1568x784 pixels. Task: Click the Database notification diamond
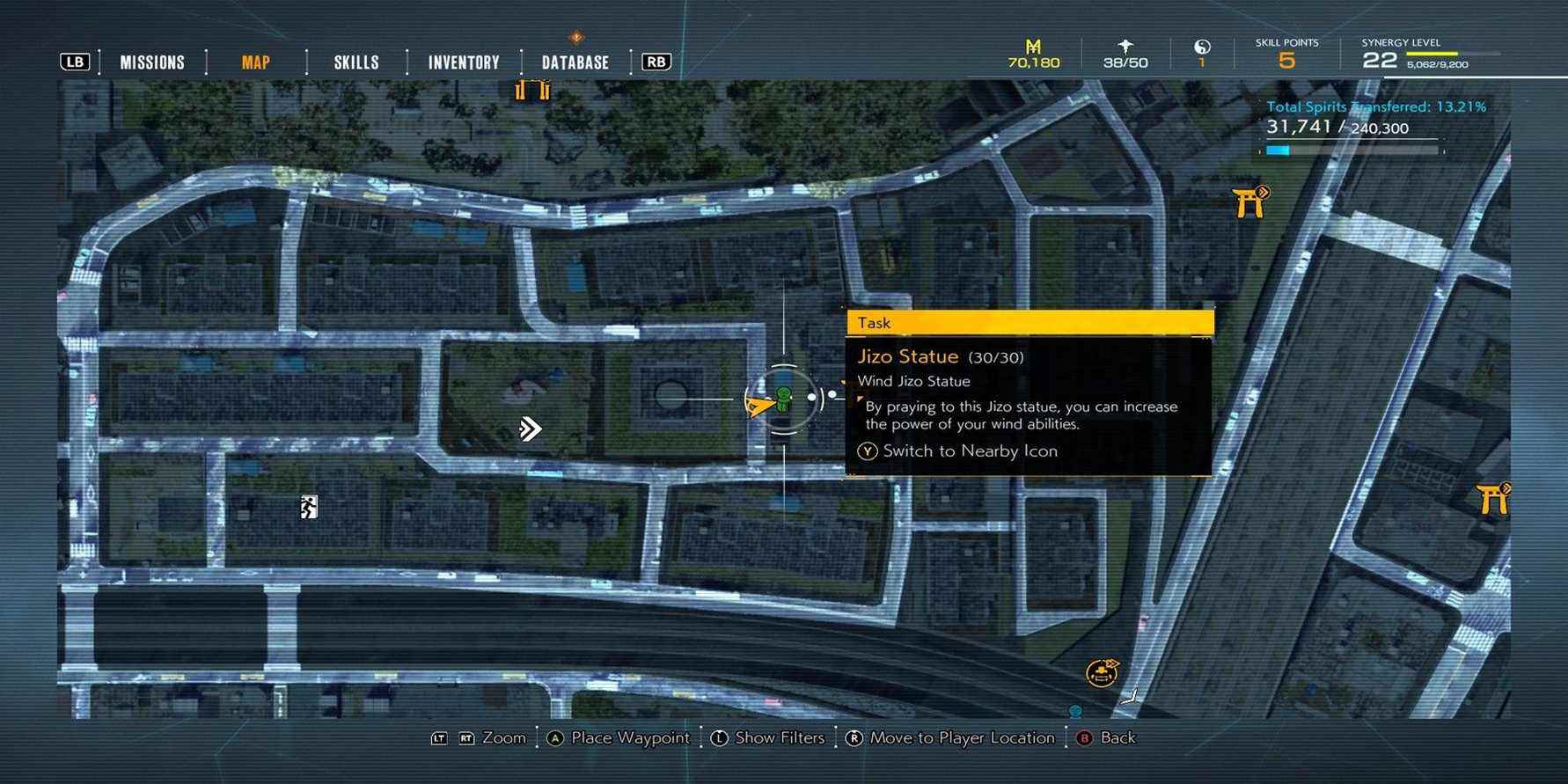tap(576, 37)
